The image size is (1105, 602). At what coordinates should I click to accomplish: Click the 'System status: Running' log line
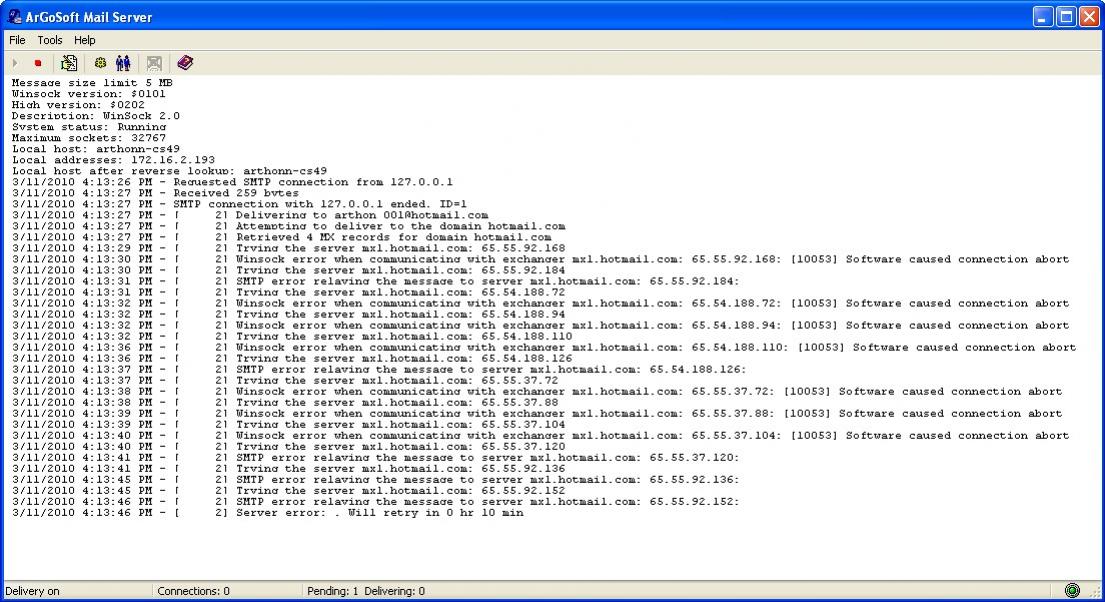tap(89, 127)
